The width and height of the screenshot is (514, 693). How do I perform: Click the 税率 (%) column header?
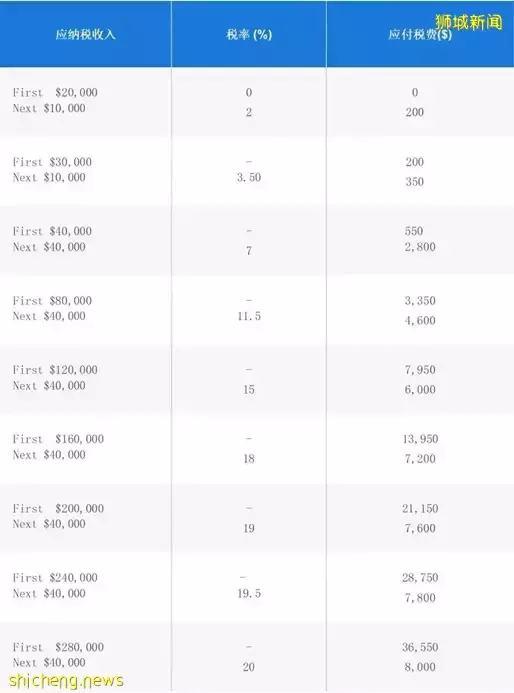click(x=249, y=34)
